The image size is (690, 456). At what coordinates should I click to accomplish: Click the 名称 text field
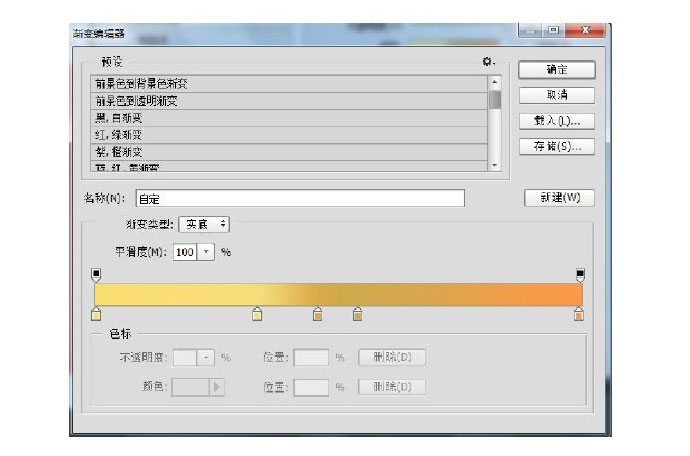pyautogui.click(x=300, y=199)
